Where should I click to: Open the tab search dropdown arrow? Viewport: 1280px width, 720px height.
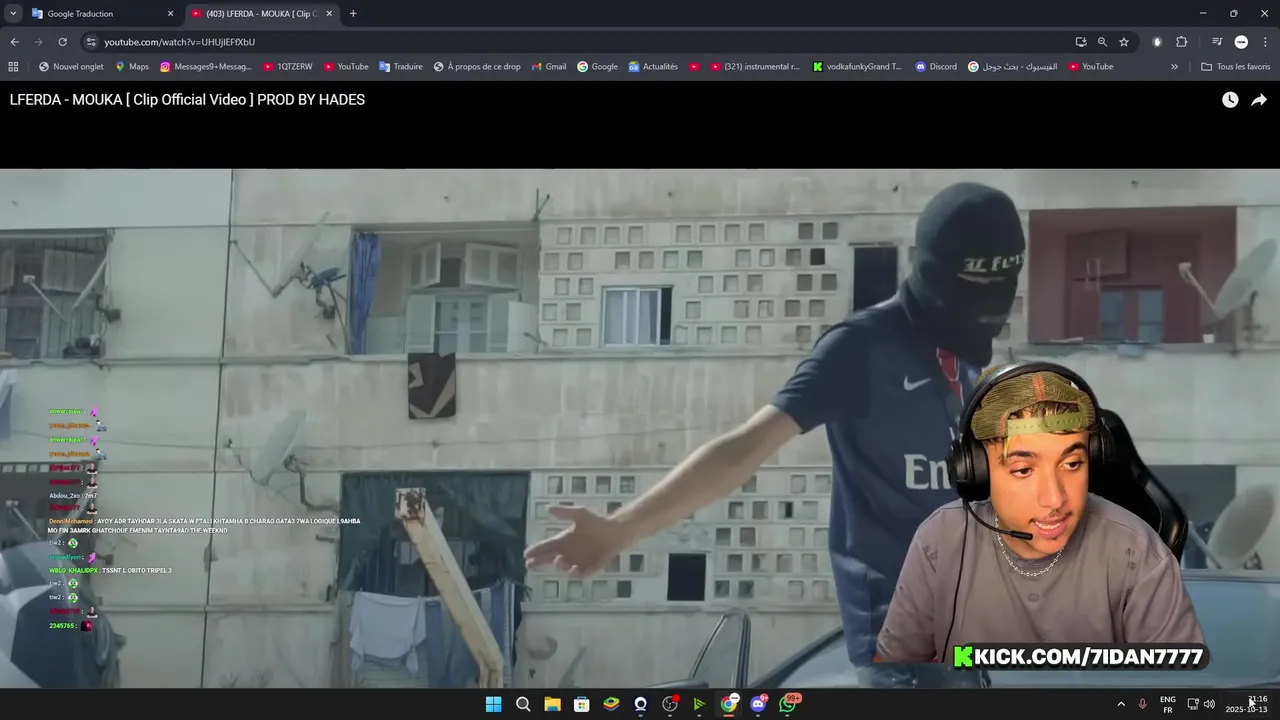[x=13, y=13]
